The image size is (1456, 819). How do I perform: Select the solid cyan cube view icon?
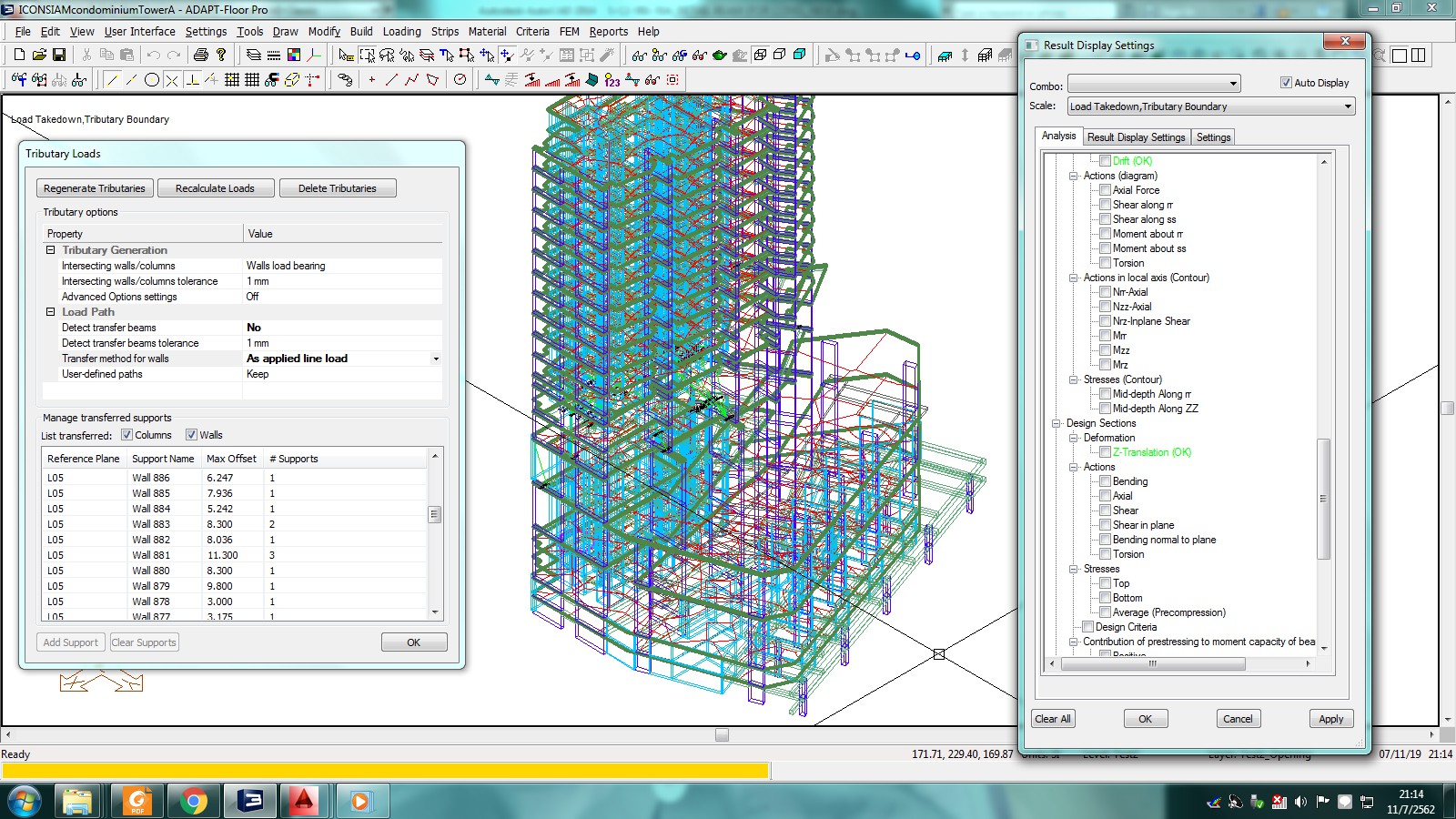pyautogui.click(x=799, y=56)
